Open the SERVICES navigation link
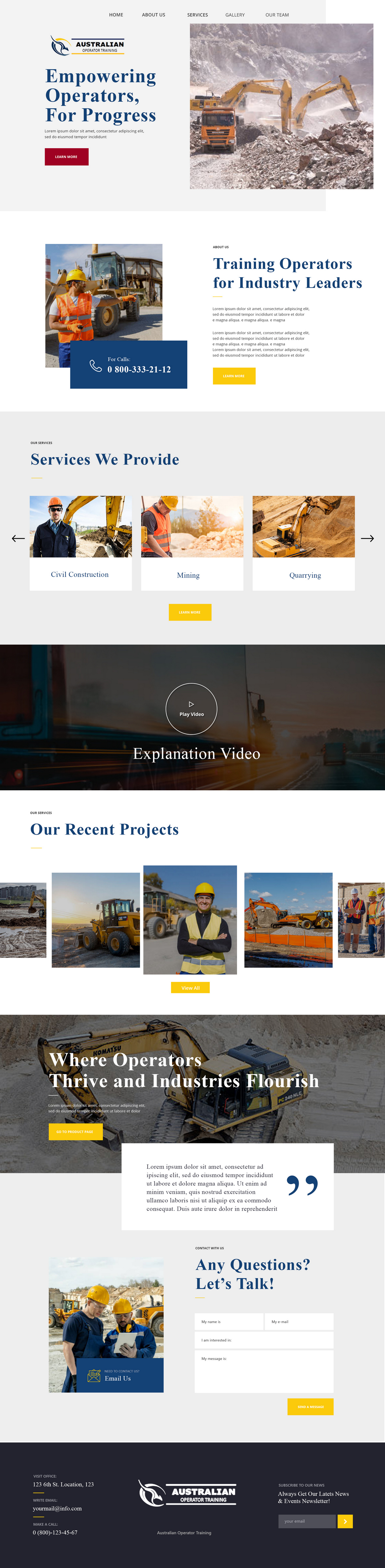Viewport: 385px width, 1568px height. [x=197, y=15]
